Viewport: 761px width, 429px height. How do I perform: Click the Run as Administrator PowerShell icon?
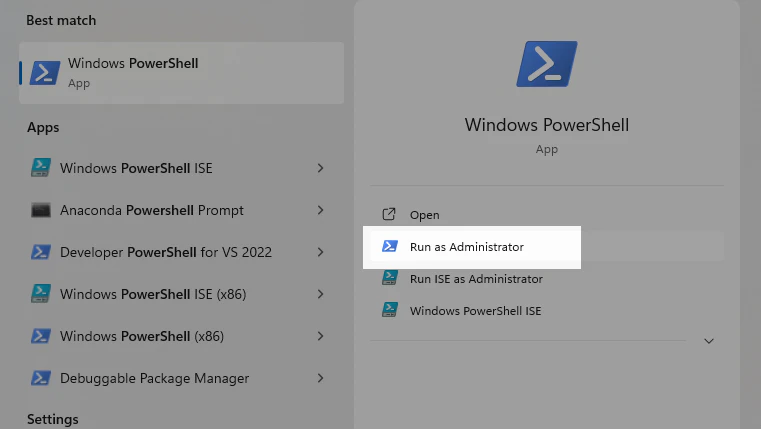[390, 246]
